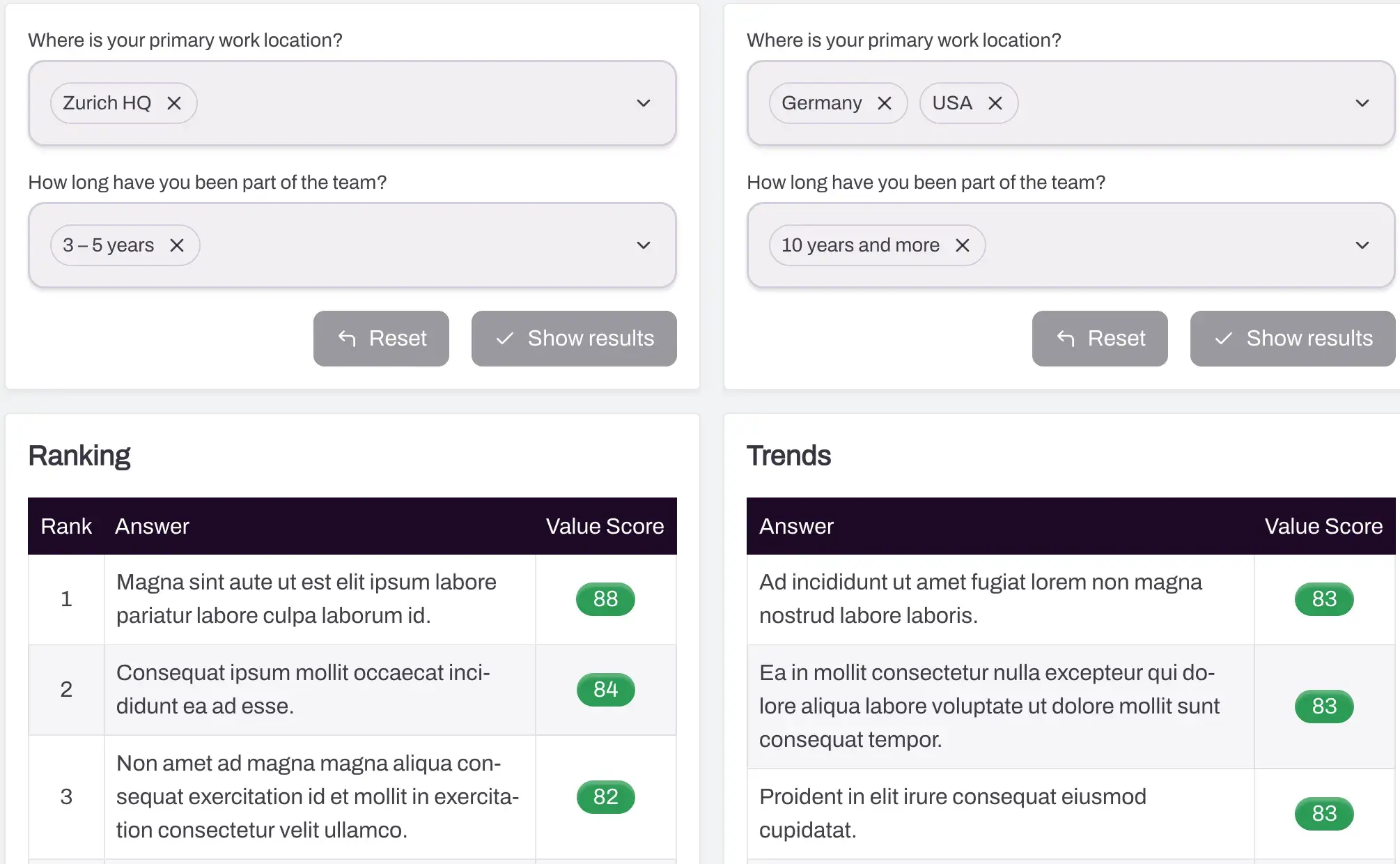Click Show results in left filter panel
1400x864 pixels.
[574, 339]
